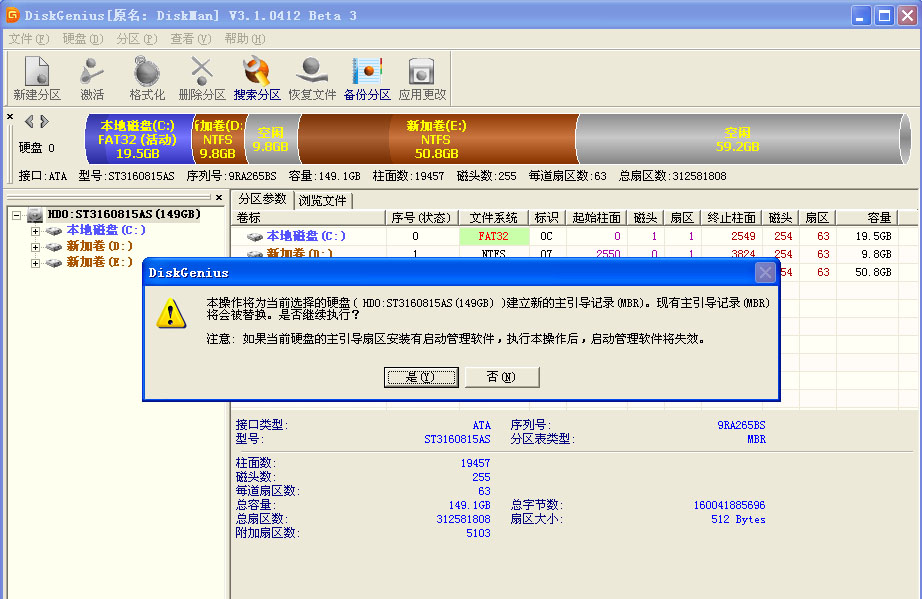This screenshot has height=599, width=922.
Task: Click 本地磁盘 (C:) label in partition table
Action: coord(306,236)
